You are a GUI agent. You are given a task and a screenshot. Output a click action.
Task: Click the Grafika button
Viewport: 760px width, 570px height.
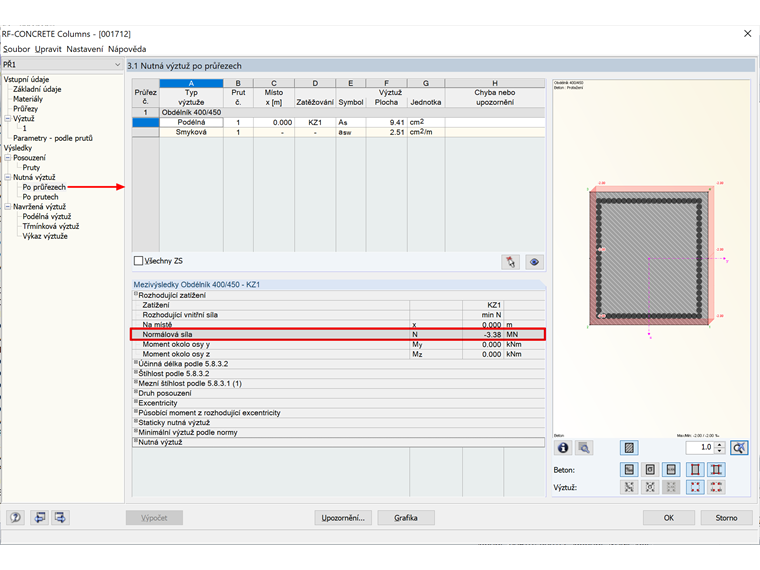tap(406, 518)
